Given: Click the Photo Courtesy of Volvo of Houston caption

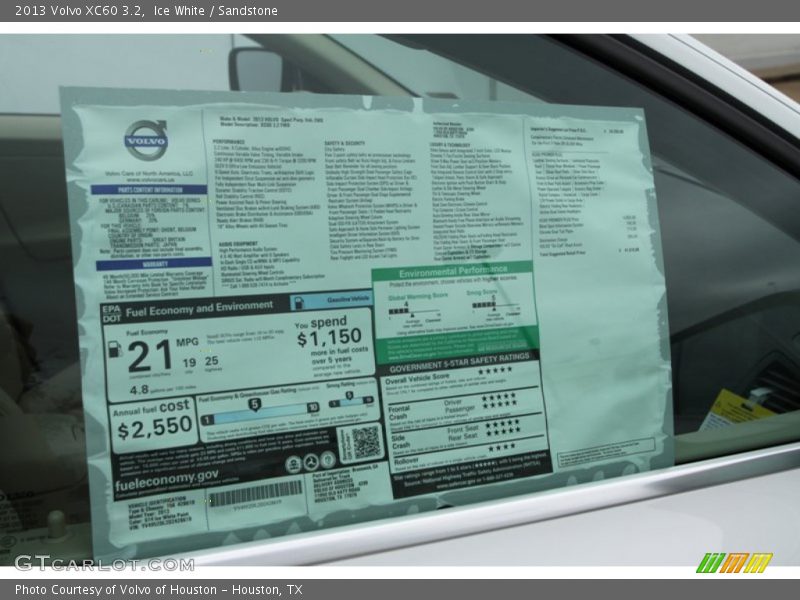Looking at the screenshot, I should tap(158, 590).
